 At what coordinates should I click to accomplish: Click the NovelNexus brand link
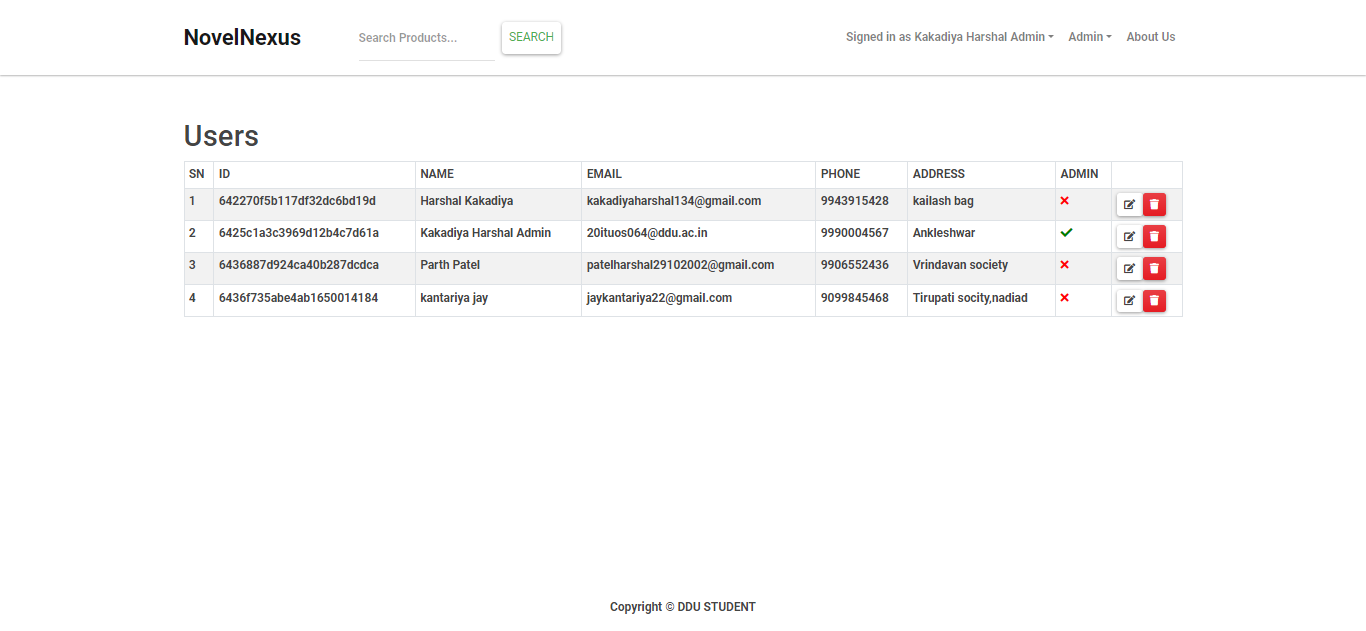pyautogui.click(x=242, y=37)
